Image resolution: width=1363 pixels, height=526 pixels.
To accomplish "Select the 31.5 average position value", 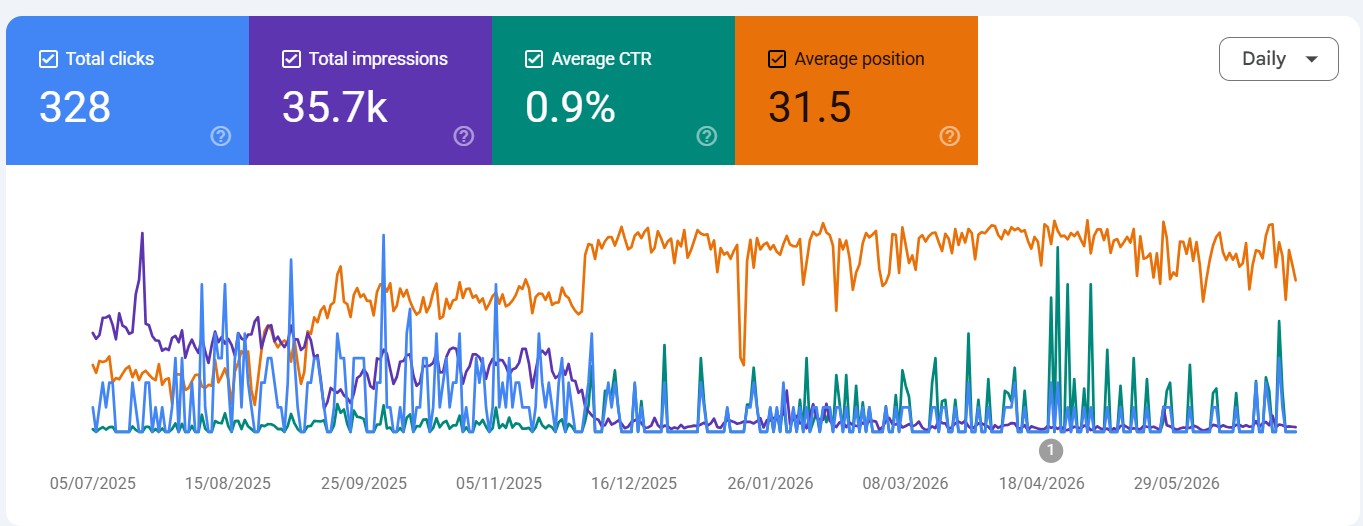I will click(809, 106).
